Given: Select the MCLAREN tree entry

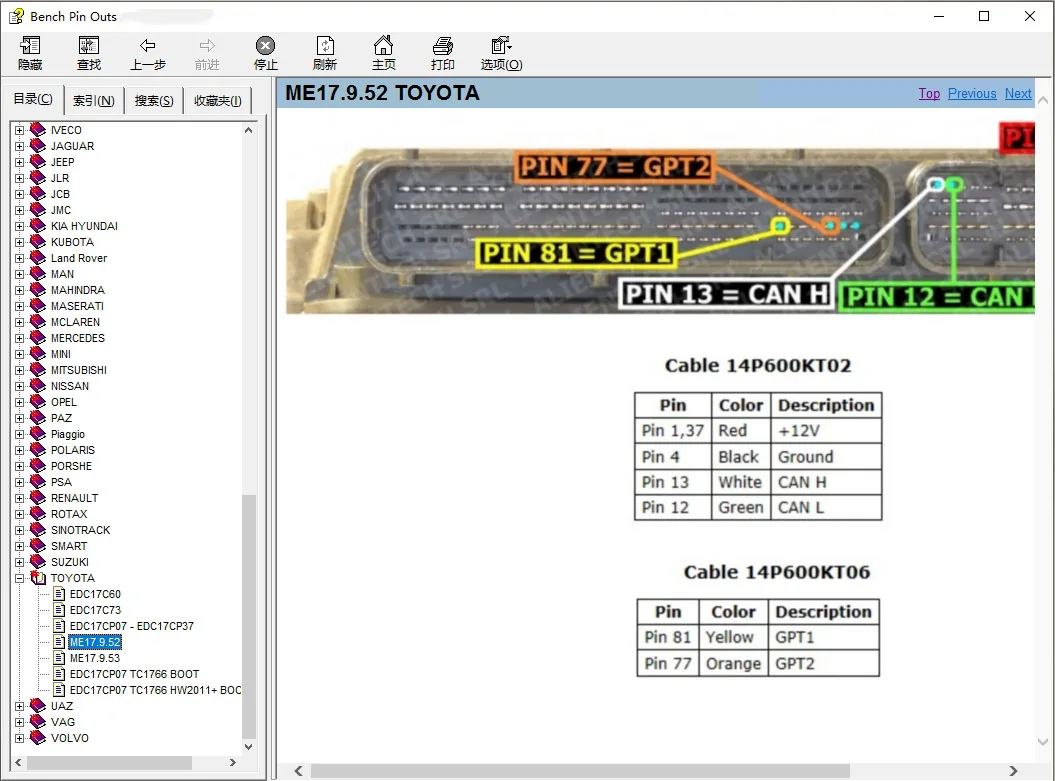Looking at the screenshot, I should [x=75, y=322].
